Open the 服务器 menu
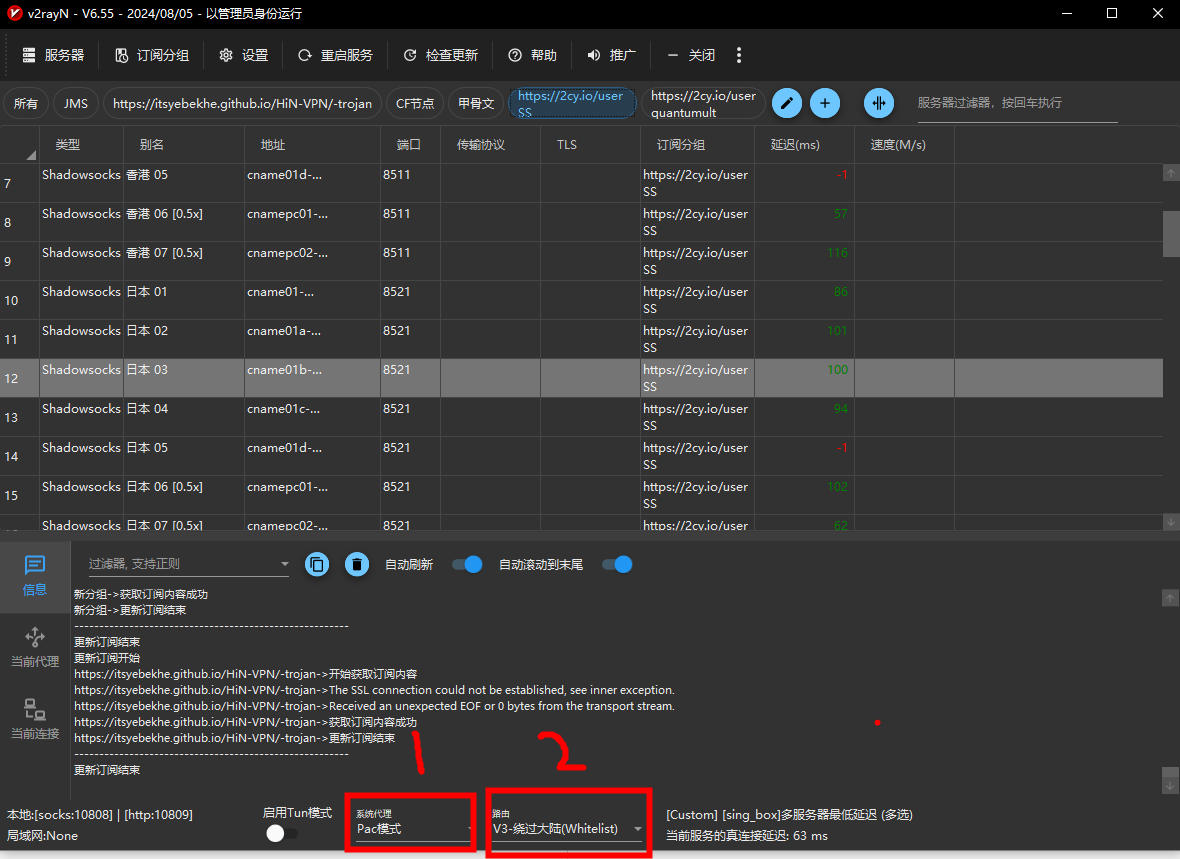Viewport: 1180px width, 859px height. coord(53,55)
